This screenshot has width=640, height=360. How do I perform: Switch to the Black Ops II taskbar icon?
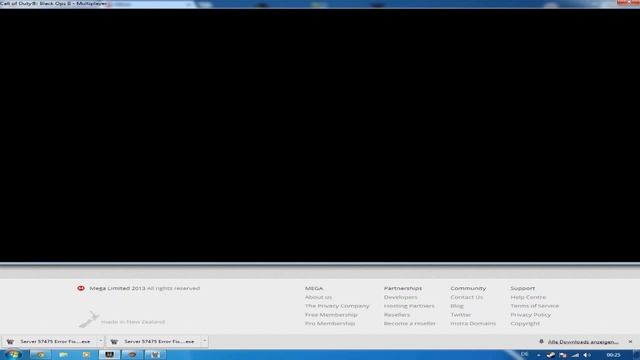click(x=109, y=355)
